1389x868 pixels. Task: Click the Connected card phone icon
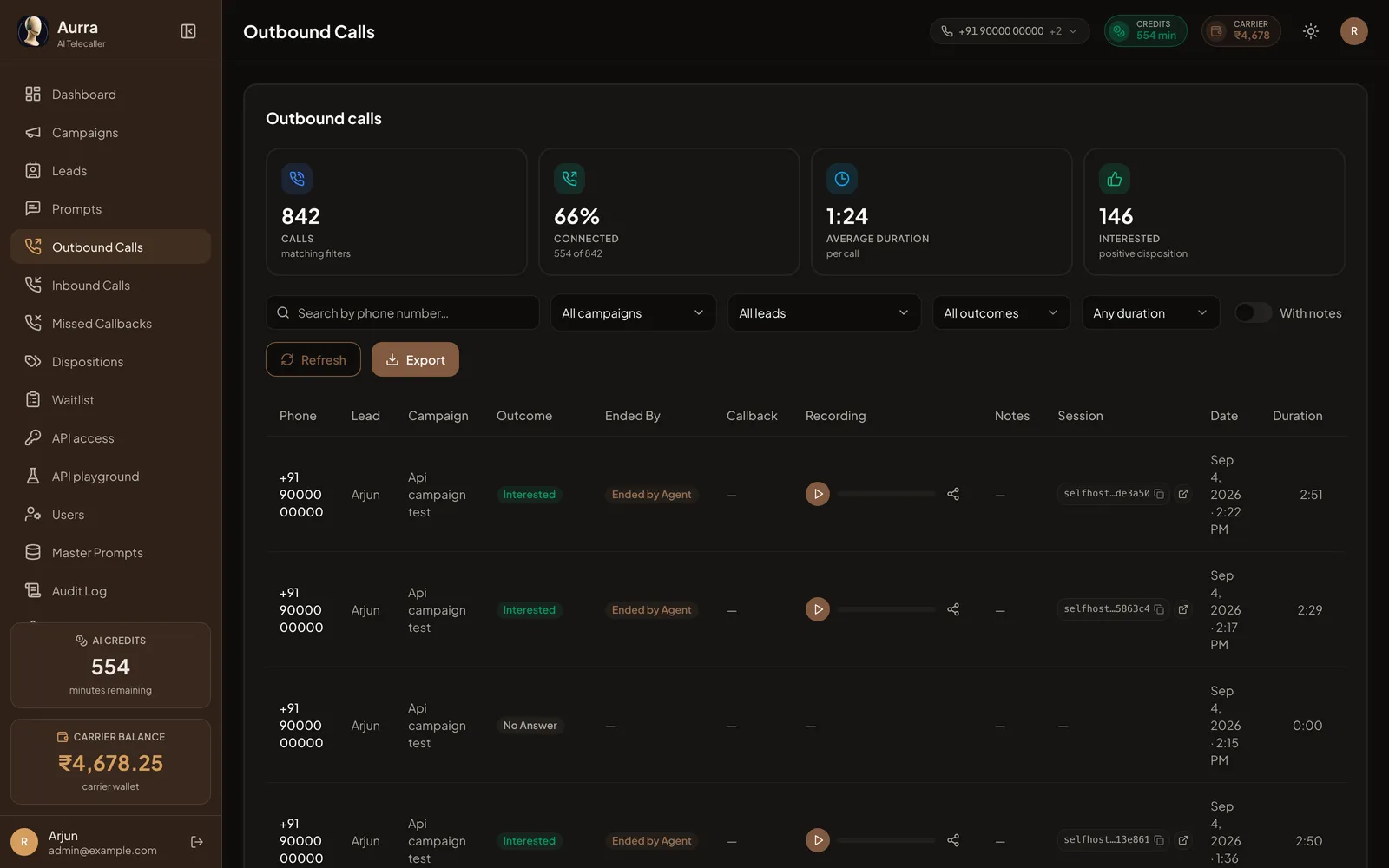tap(569, 179)
